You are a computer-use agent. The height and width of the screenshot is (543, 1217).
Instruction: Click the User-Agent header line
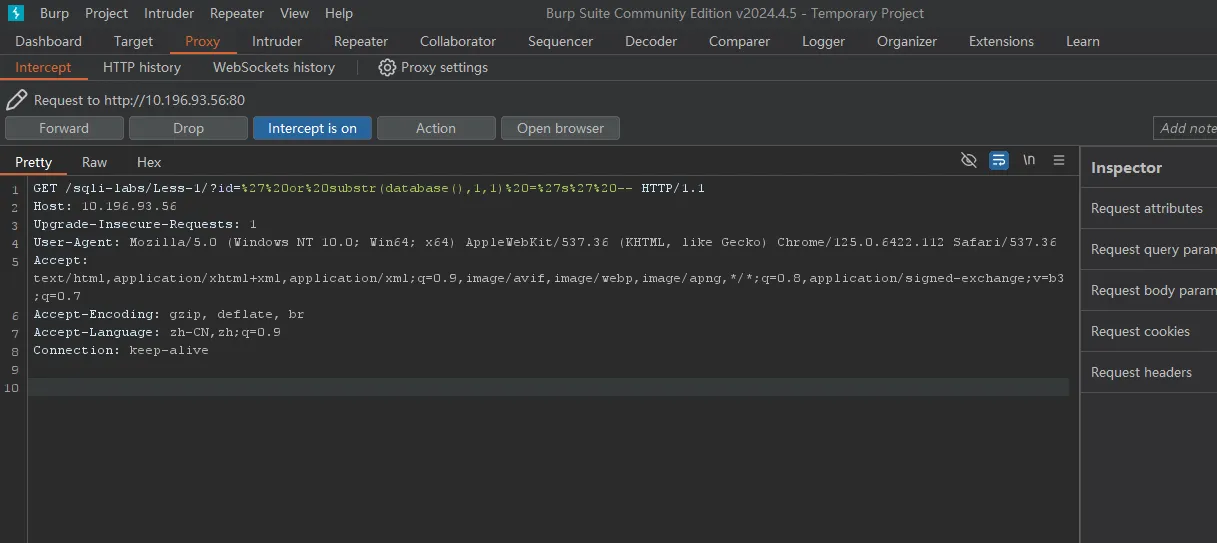545,242
